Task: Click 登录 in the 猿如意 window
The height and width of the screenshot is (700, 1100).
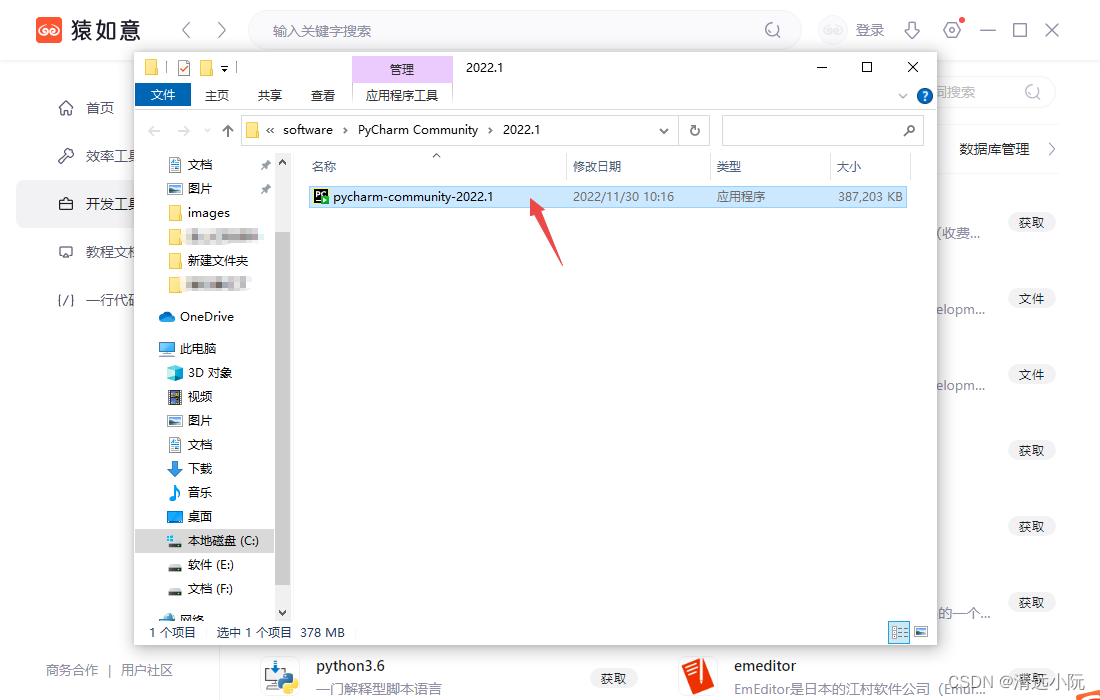Action: tap(870, 30)
